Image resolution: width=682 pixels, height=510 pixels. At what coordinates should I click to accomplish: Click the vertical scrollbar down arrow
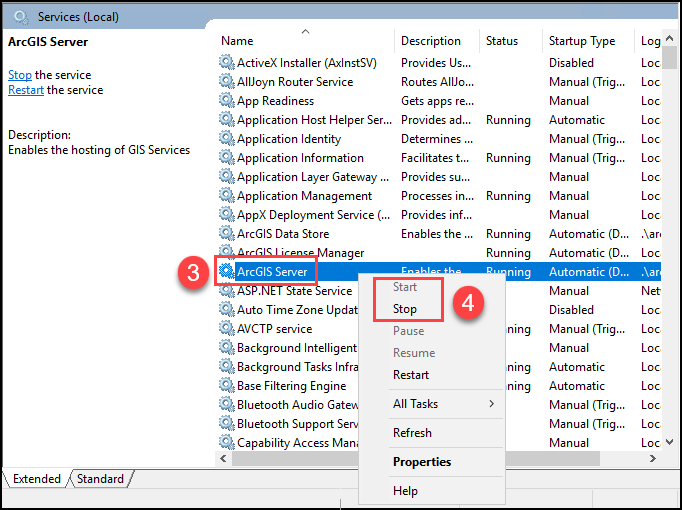tap(670, 442)
